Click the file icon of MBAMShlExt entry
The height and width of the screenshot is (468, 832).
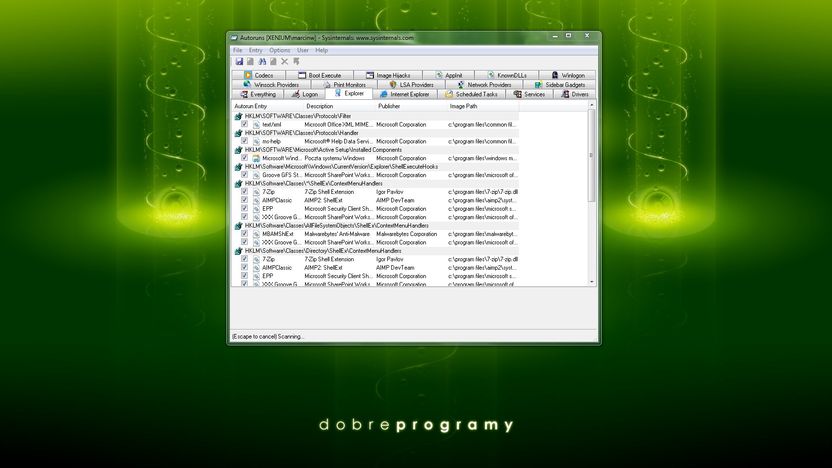(256, 234)
